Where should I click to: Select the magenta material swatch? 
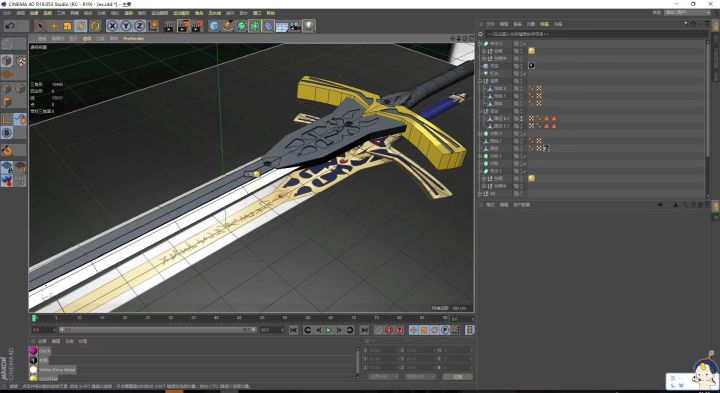pos(33,351)
